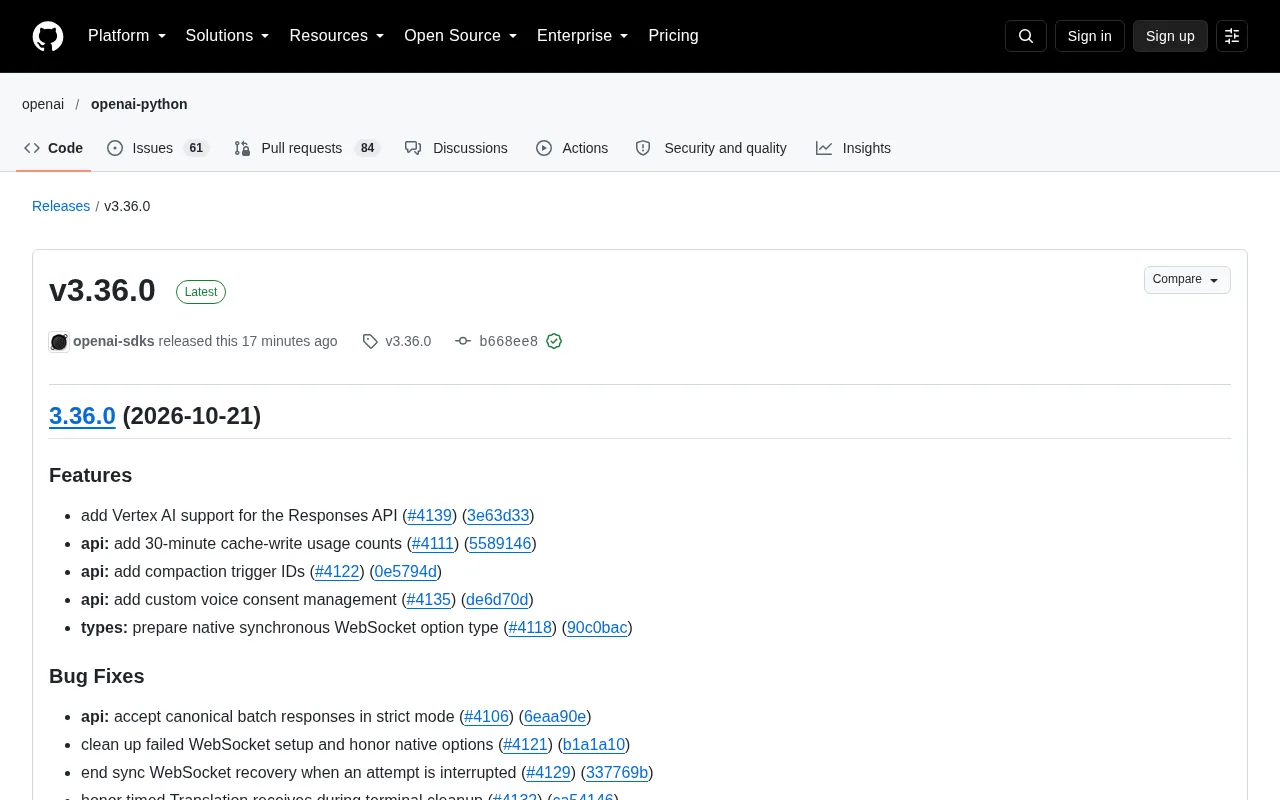Click the Sign up button
This screenshot has height=800, width=1280.
(1170, 36)
